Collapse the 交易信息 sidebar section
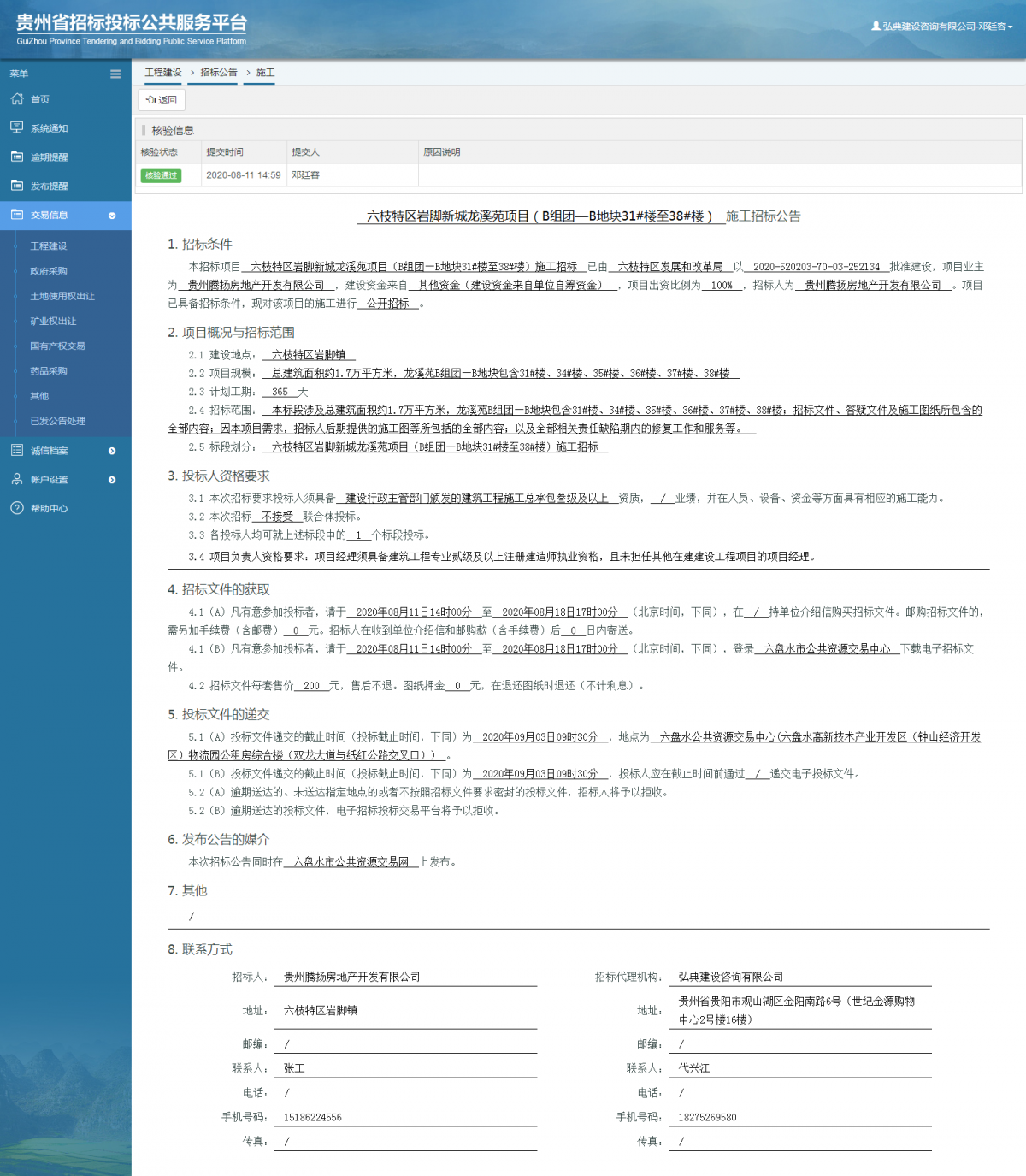 (x=110, y=216)
